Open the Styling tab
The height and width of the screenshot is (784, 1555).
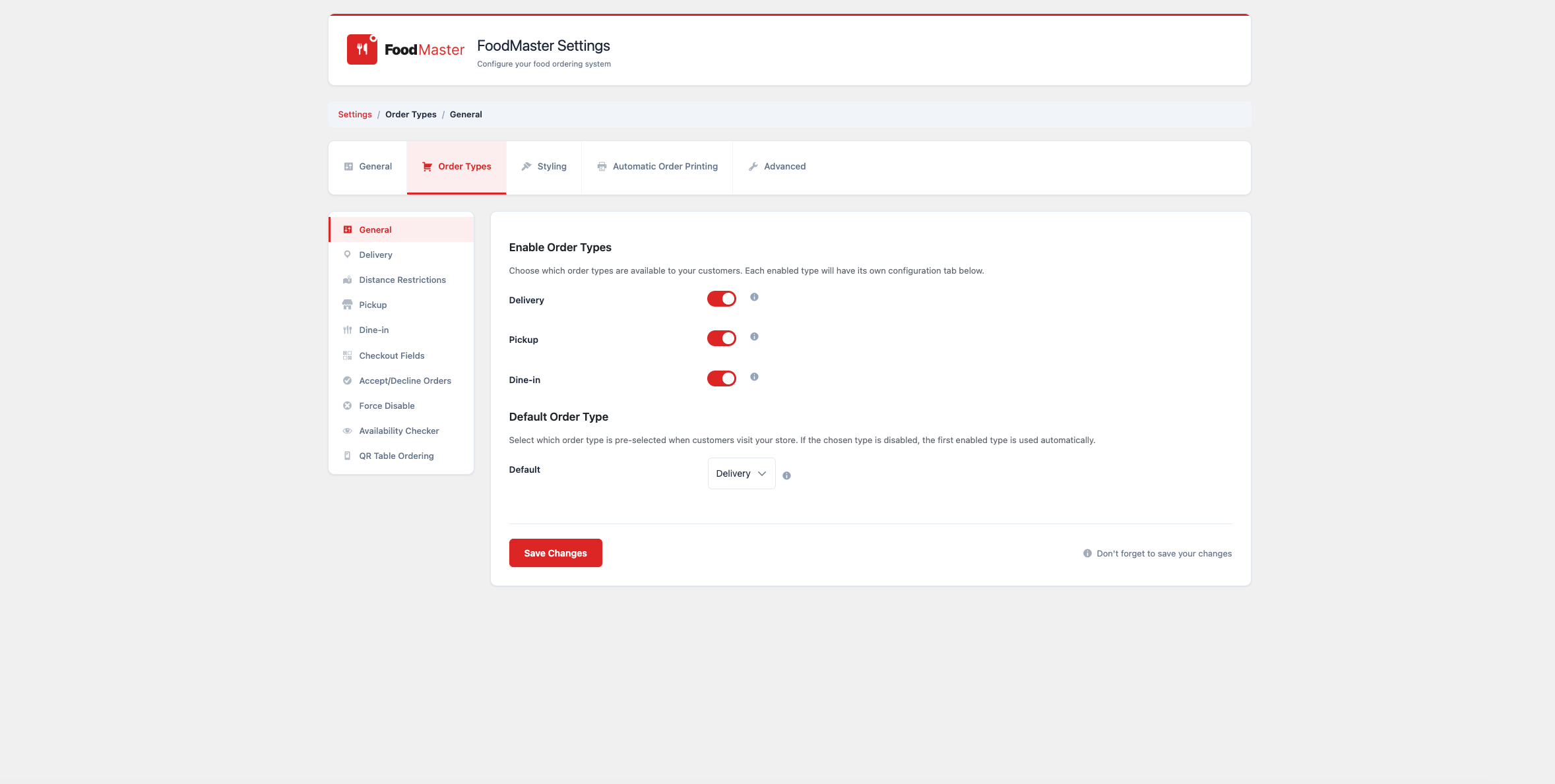[544, 167]
